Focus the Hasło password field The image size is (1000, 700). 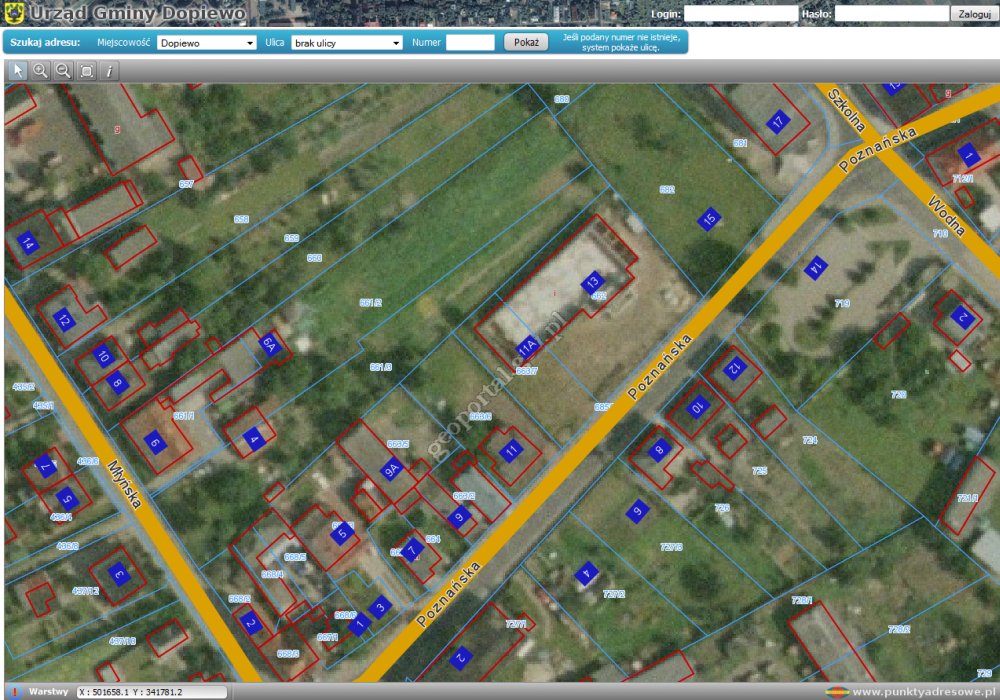(x=891, y=14)
